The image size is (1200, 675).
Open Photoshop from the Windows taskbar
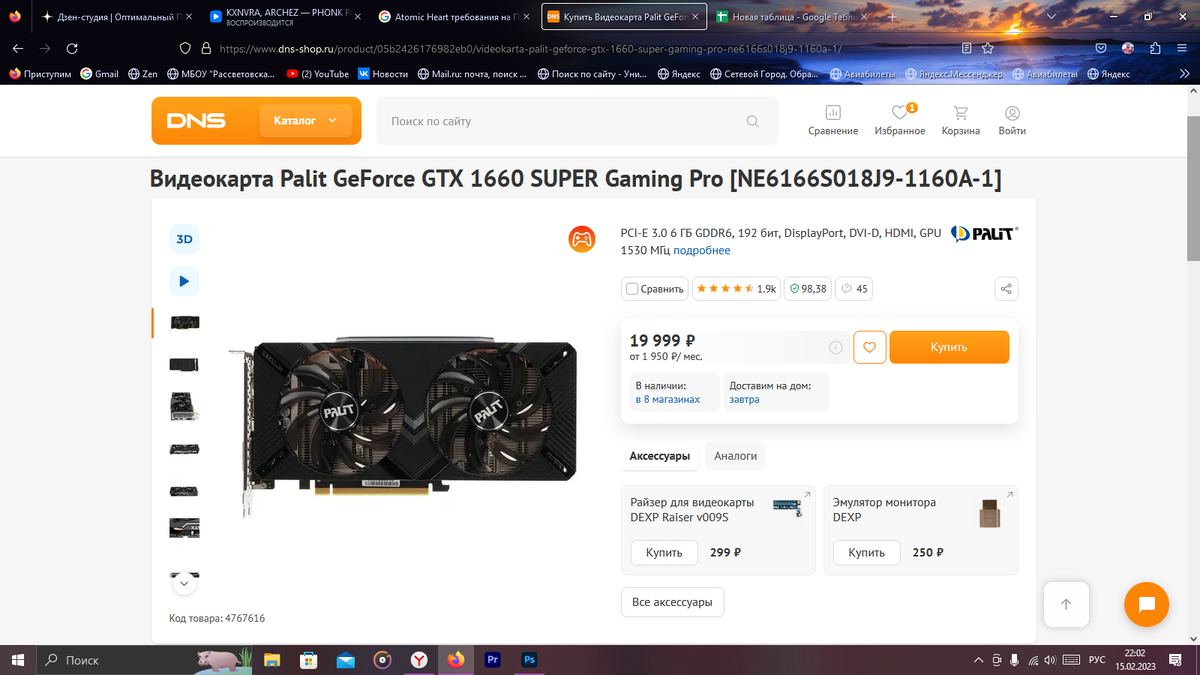coord(530,660)
